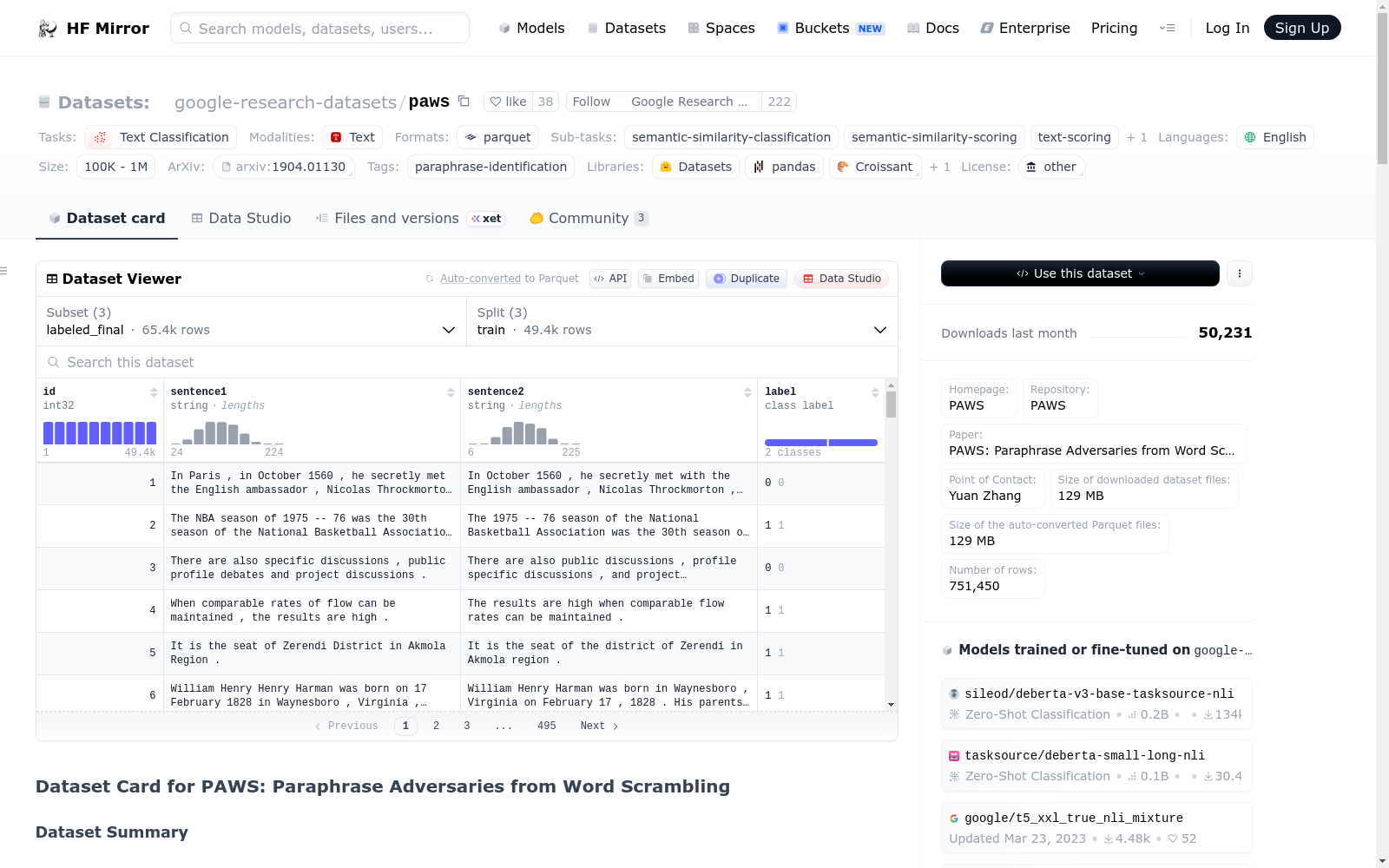Follow Google Research organization
Image resolution: width=1389 pixels, height=868 pixels.
point(591,102)
